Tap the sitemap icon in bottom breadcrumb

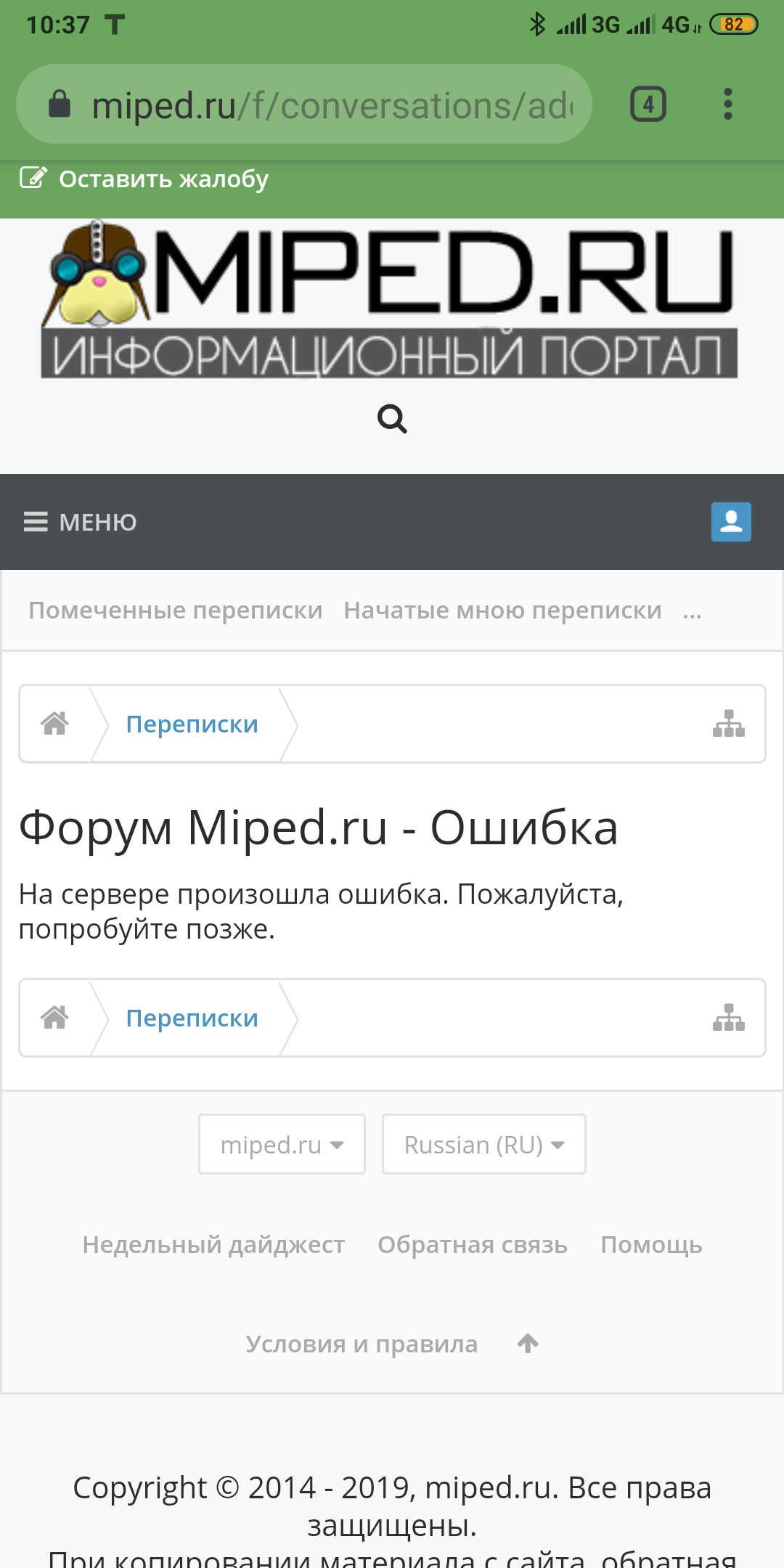[x=729, y=1018]
